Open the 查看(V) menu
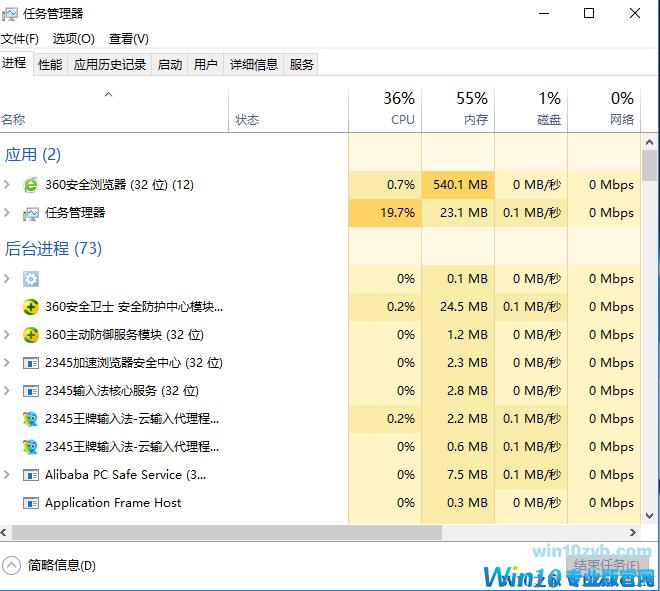The image size is (660, 591). tap(129, 38)
